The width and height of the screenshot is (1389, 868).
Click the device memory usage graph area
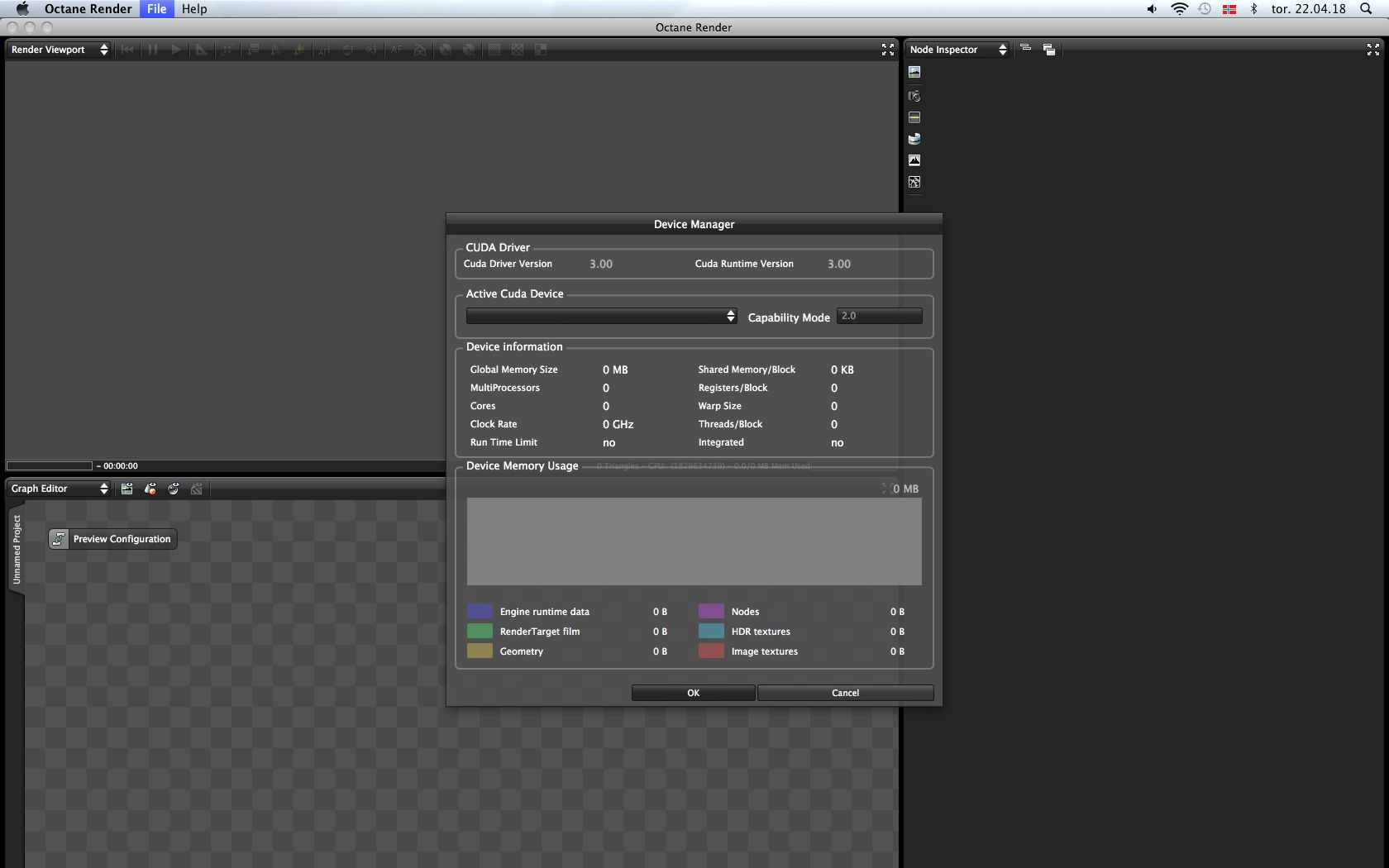click(694, 541)
